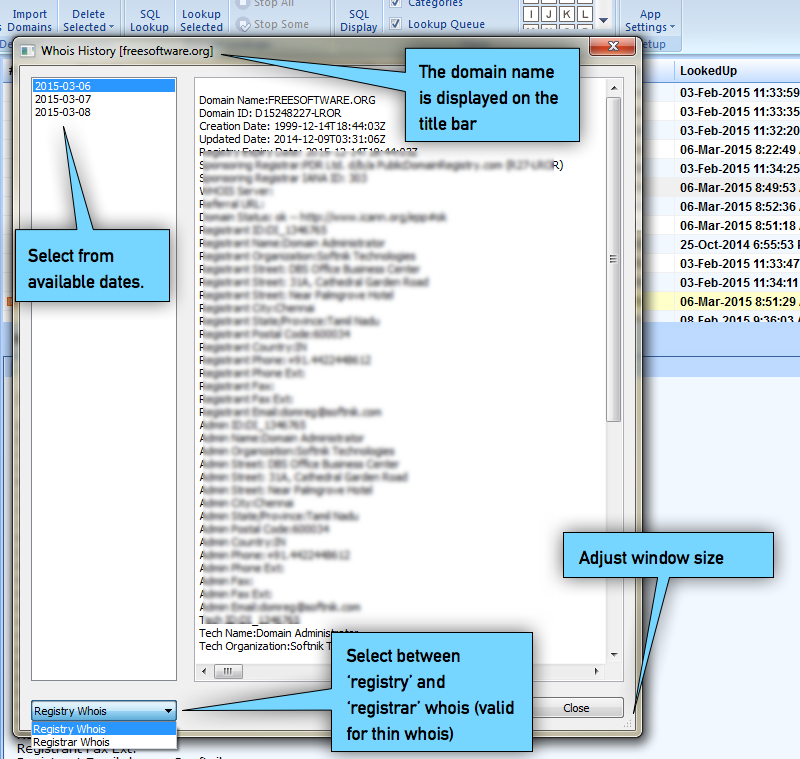Click the horizontal scrollbar left arrow
This screenshot has height=759, width=800.
(x=204, y=671)
